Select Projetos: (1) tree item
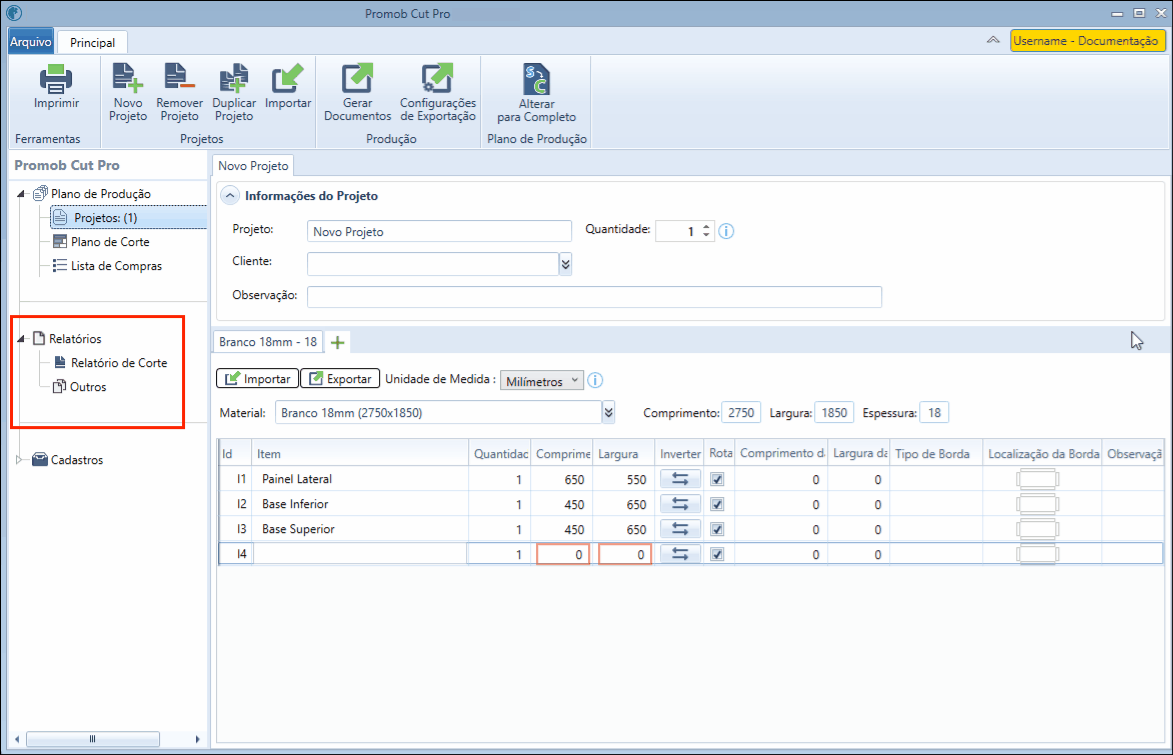This screenshot has height=755, width=1173. [129, 218]
